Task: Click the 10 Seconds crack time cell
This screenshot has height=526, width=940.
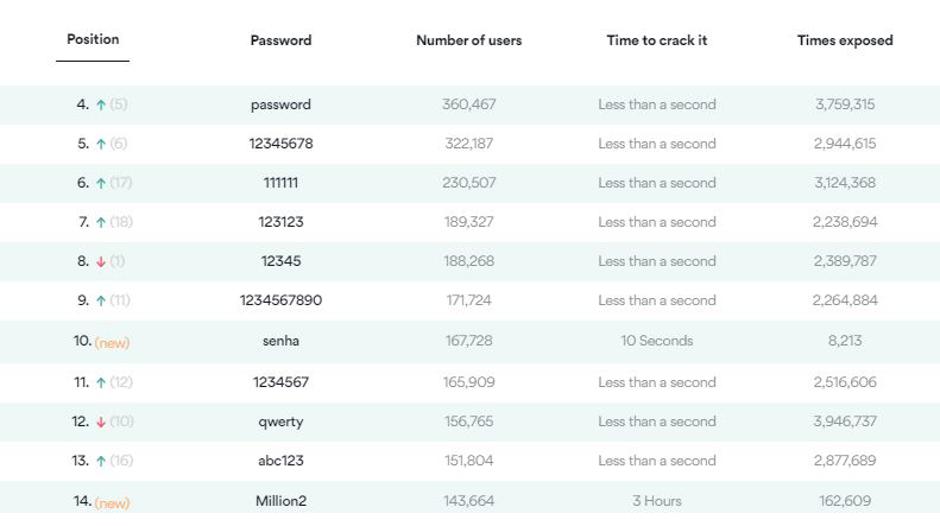Action: pyautogui.click(x=657, y=341)
